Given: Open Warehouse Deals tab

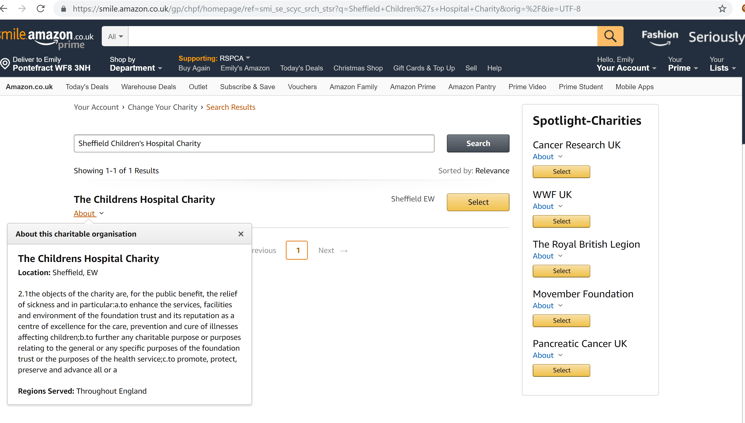Looking at the screenshot, I should point(148,87).
